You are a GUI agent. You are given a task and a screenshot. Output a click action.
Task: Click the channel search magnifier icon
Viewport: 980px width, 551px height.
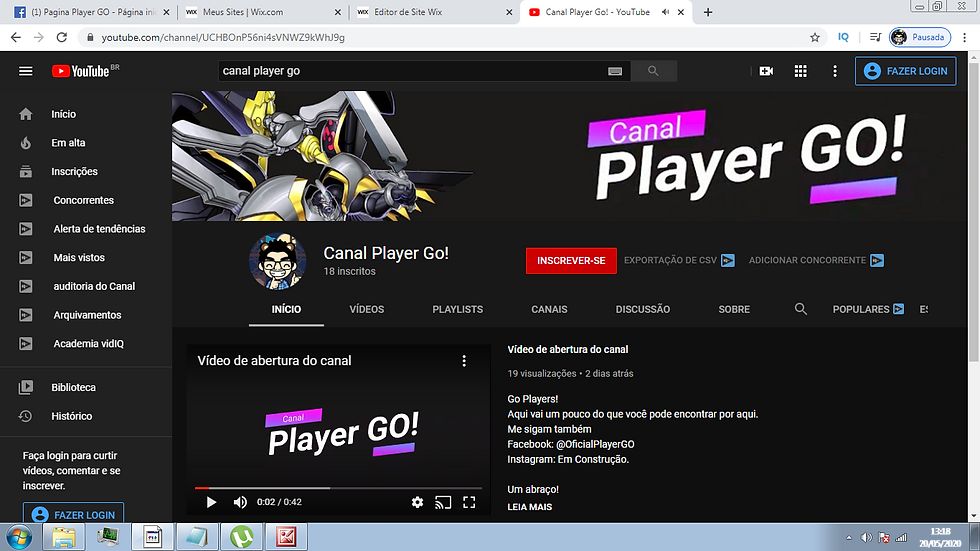coord(801,309)
